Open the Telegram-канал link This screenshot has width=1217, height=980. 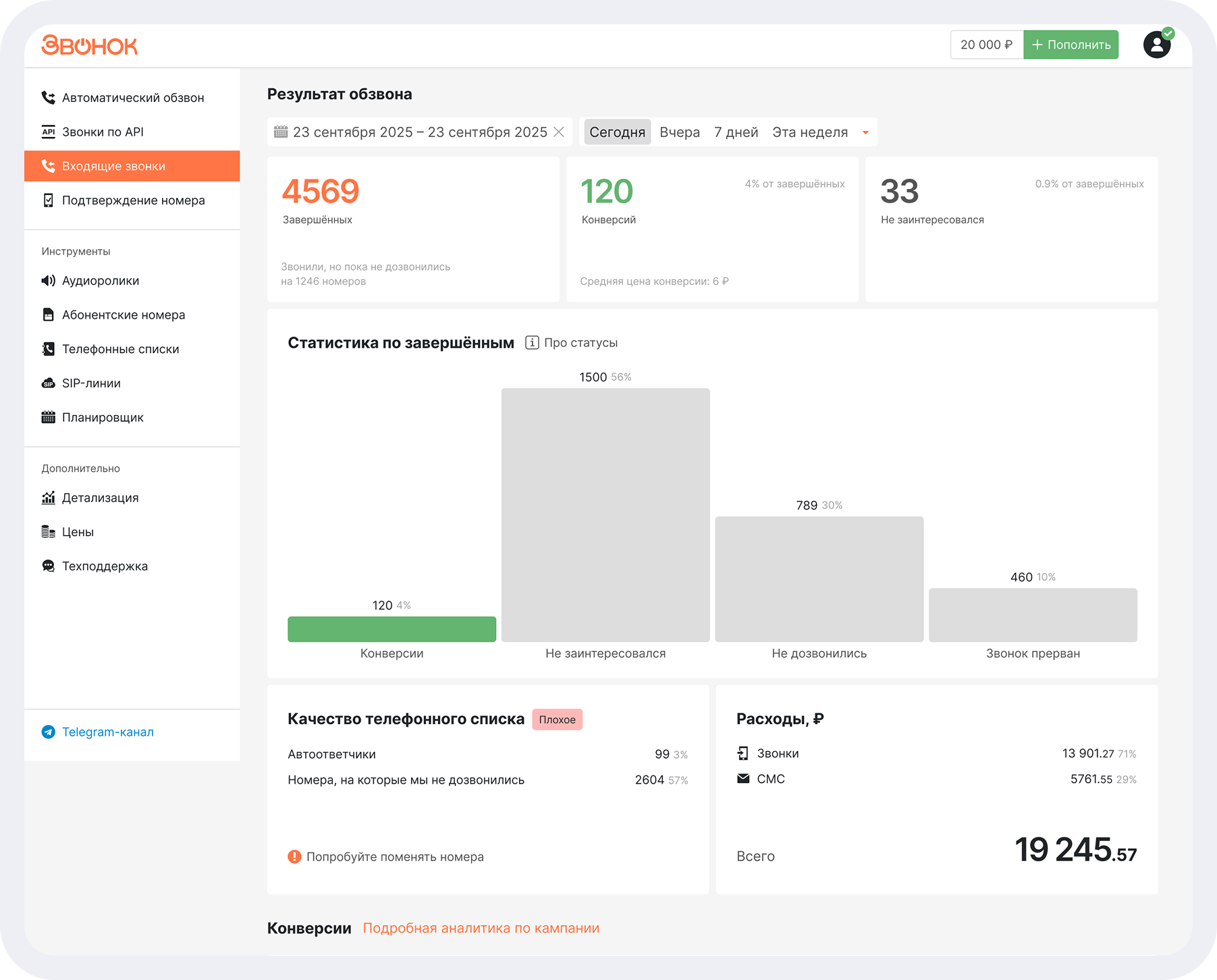(108, 732)
